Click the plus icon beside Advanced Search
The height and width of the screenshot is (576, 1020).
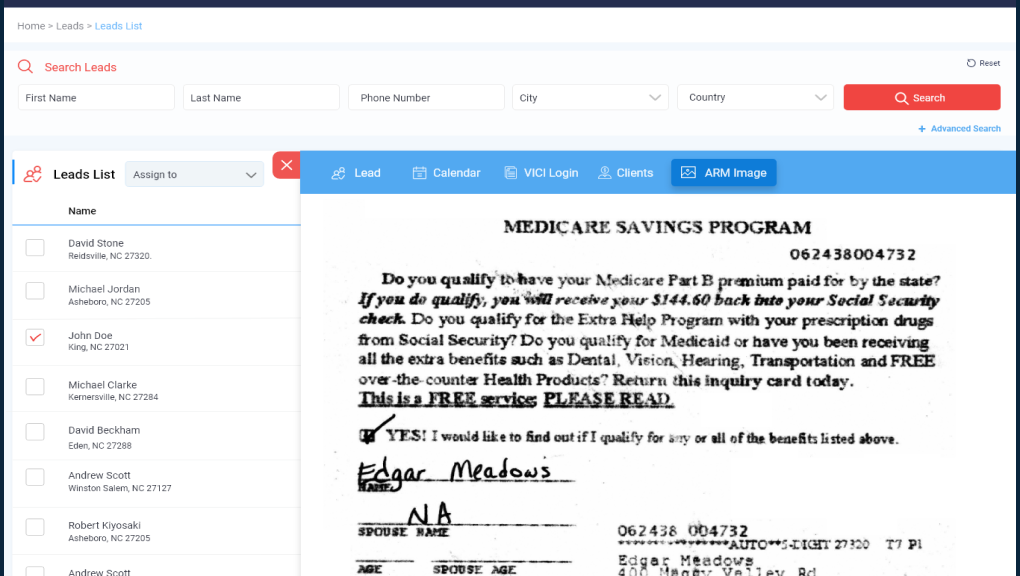coord(922,129)
